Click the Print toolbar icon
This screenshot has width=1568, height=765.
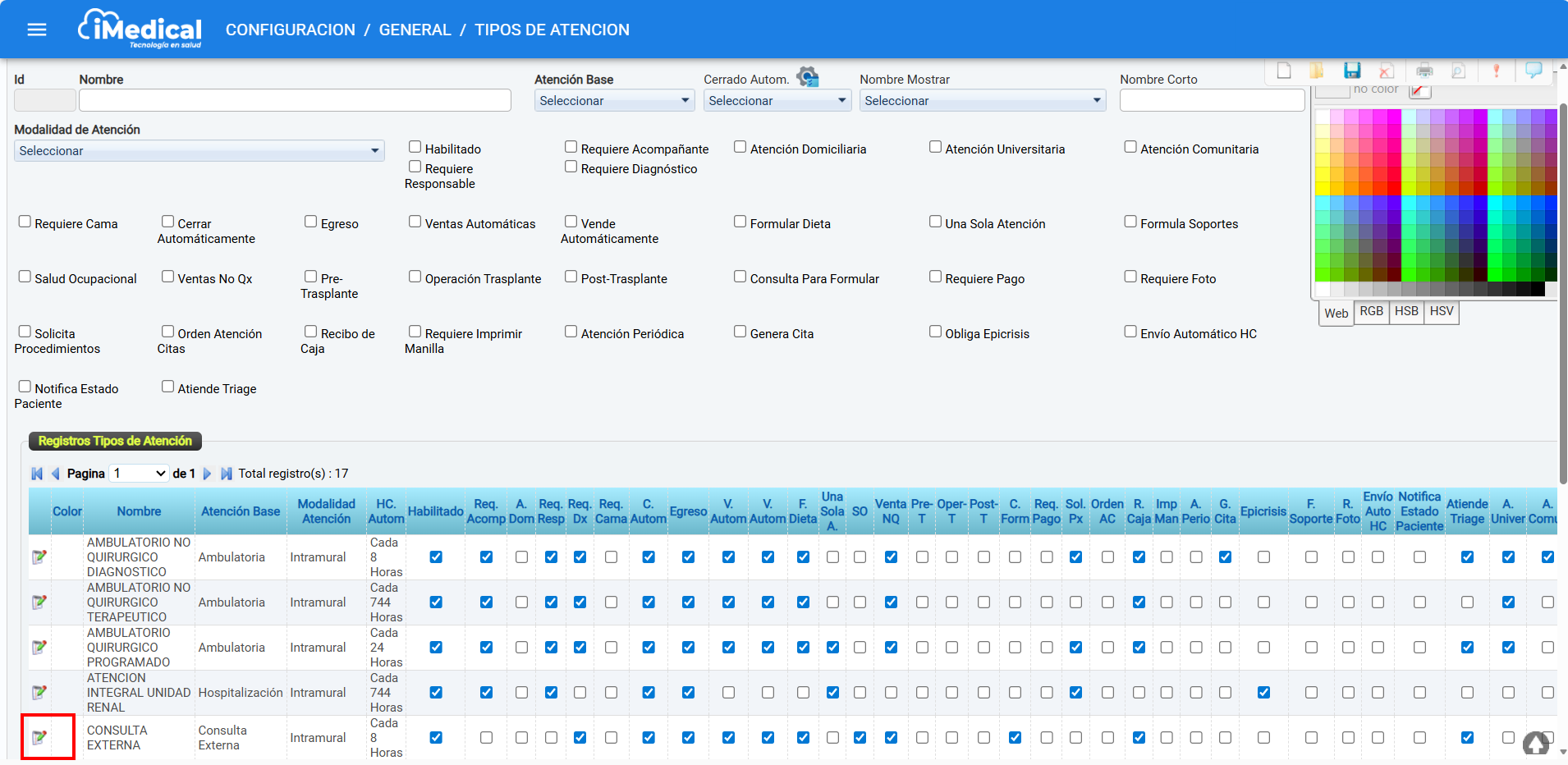(1424, 71)
